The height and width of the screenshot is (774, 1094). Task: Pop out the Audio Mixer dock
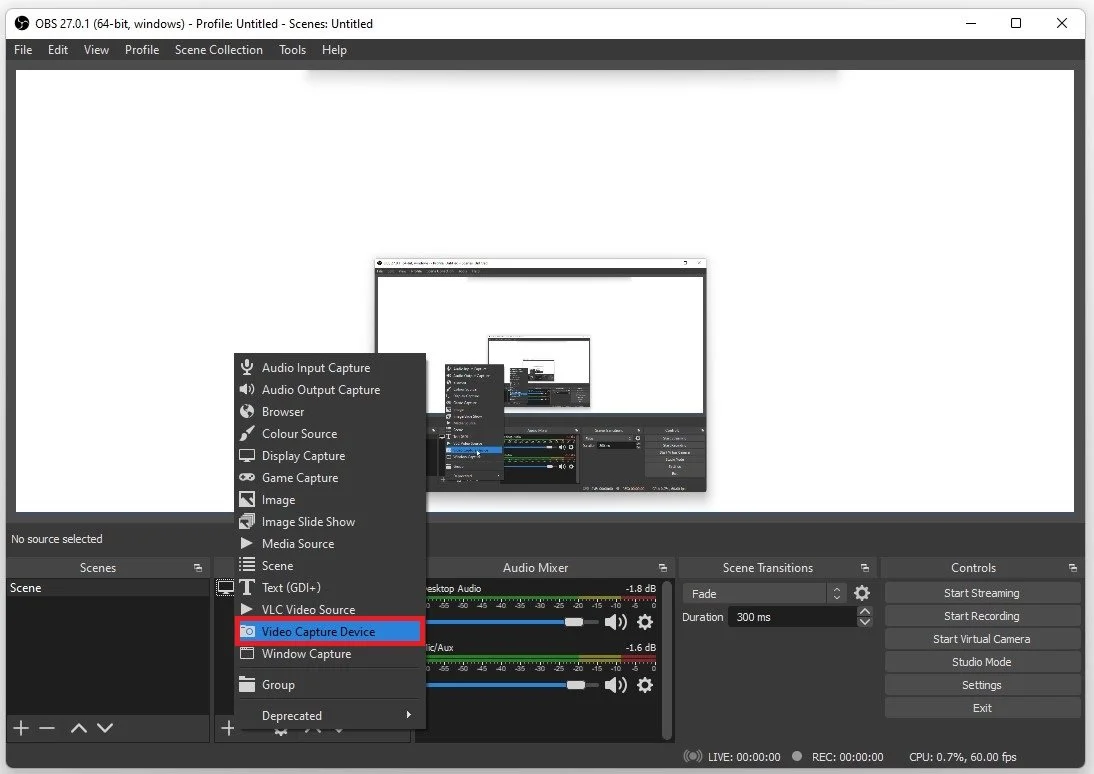pyautogui.click(x=663, y=568)
